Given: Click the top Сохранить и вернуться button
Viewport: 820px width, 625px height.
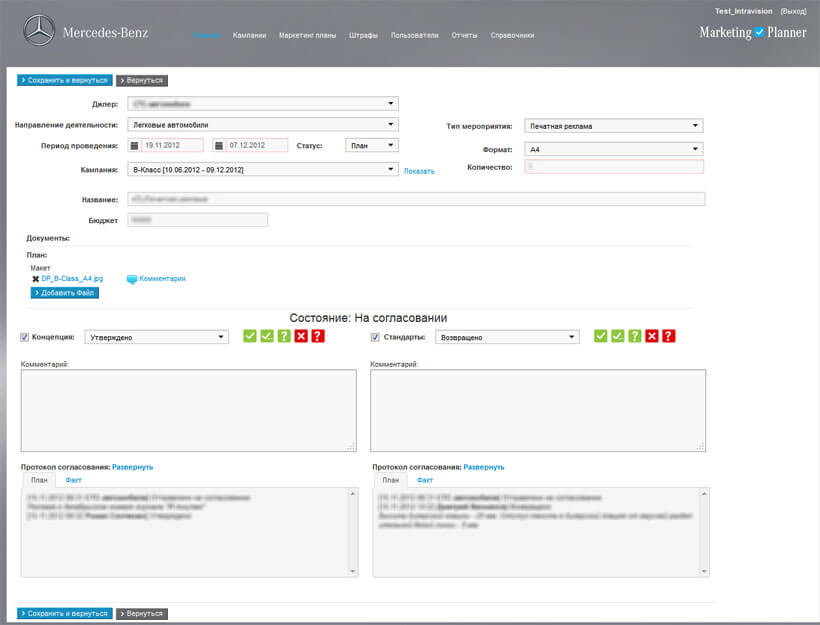Looking at the screenshot, I should pos(65,81).
